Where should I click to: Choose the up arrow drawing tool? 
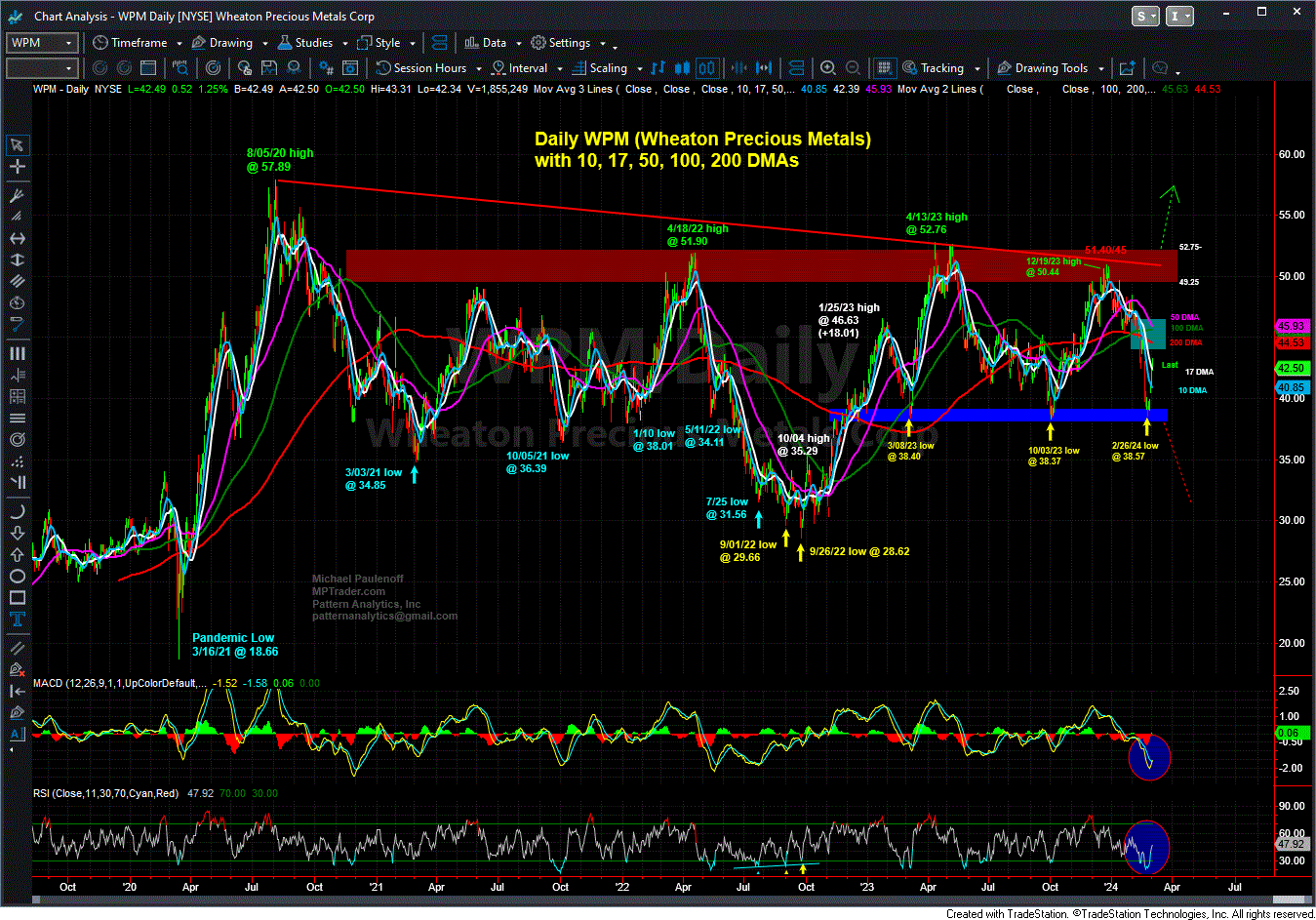pos(17,554)
